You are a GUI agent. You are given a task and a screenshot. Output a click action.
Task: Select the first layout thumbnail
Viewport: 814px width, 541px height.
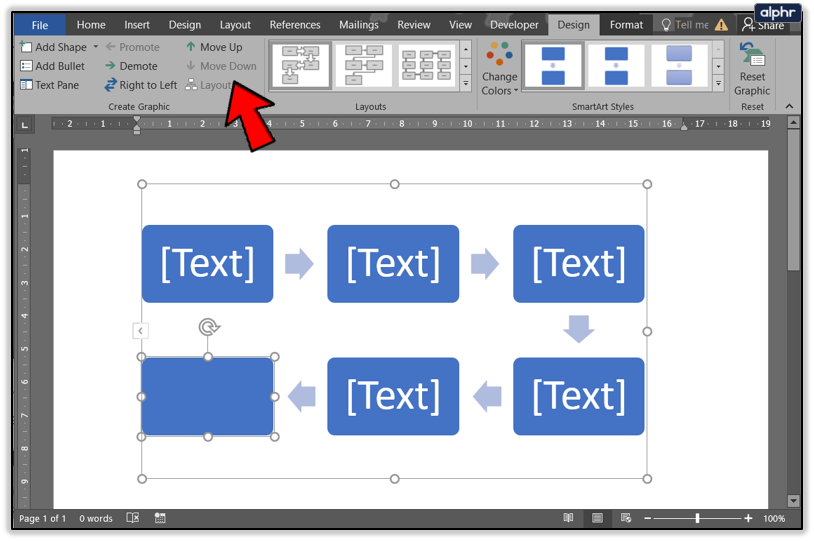pyautogui.click(x=301, y=65)
